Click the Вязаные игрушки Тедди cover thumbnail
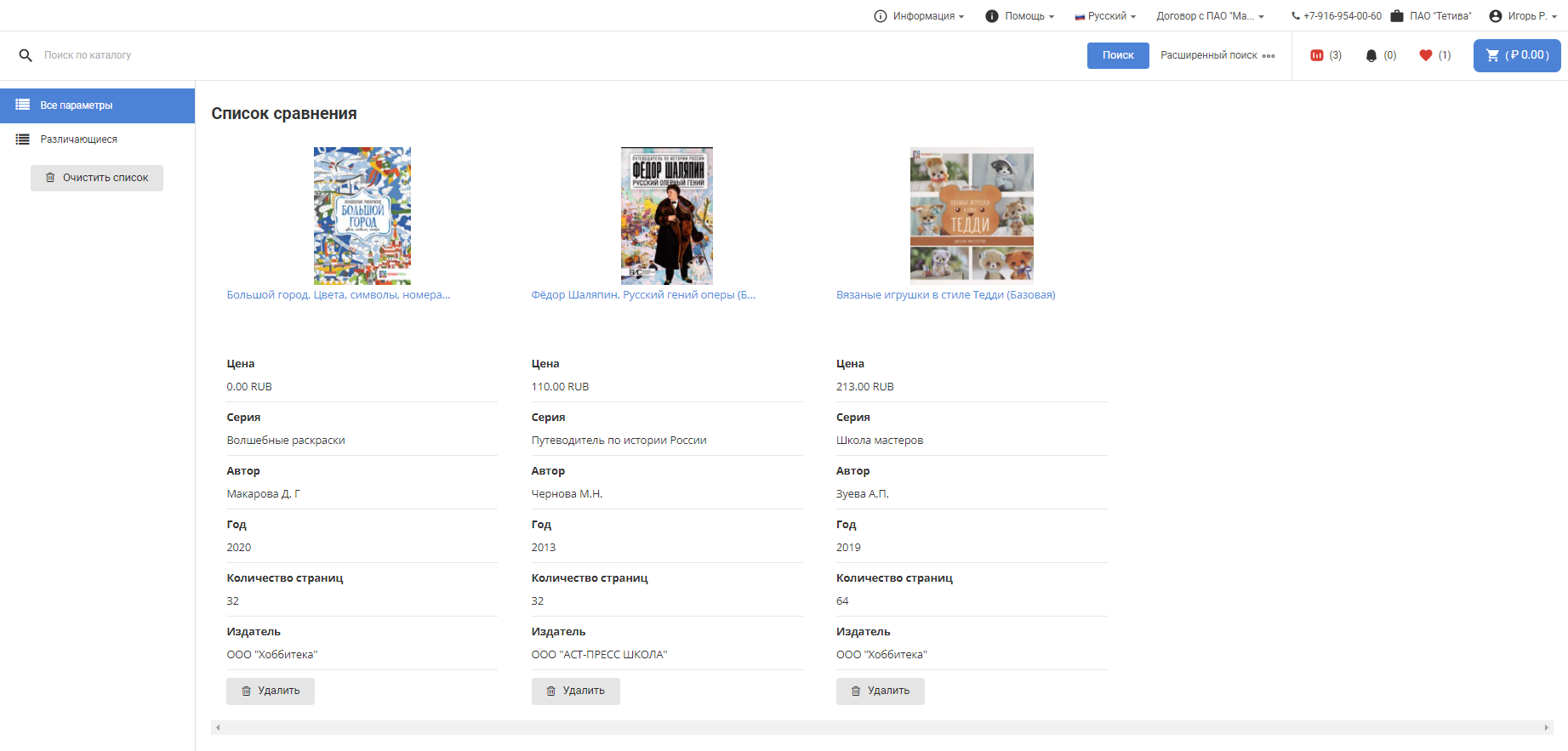1568x751 pixels. coord(972,214)
